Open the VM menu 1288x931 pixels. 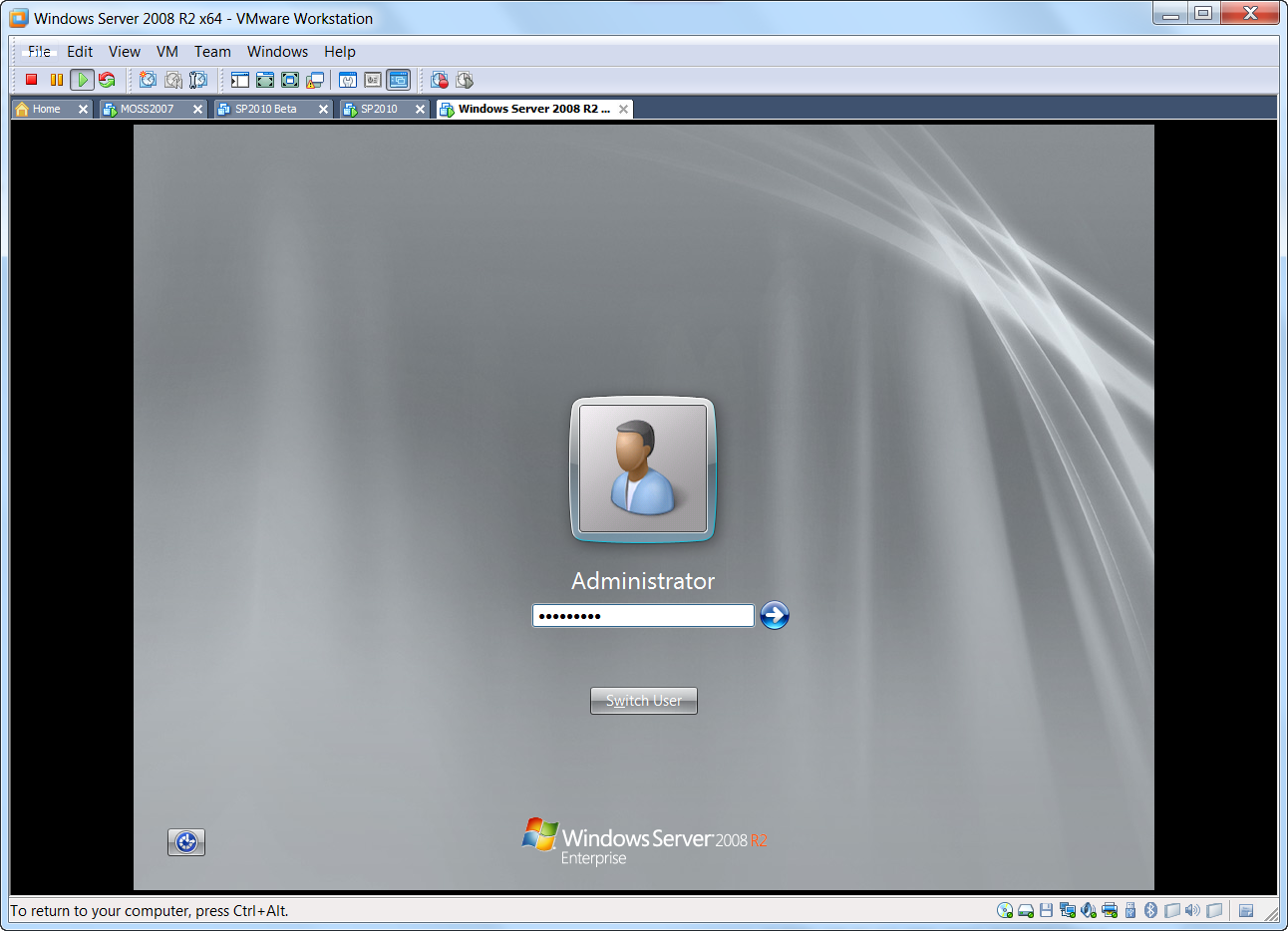click(167, 52)
